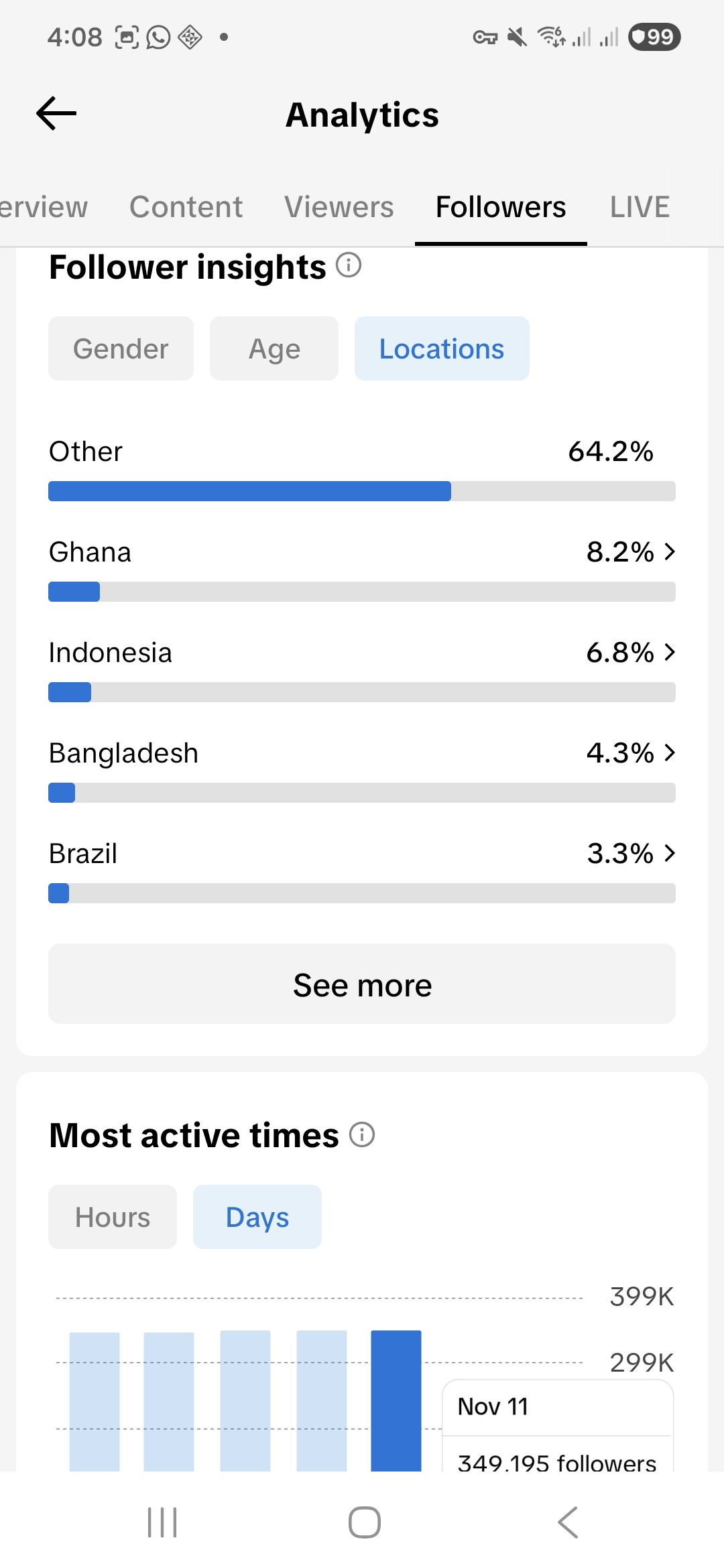Tap the back arrow beside Analytics
Viewport: 724px width, 1568px height.
(x=56, y=113)
